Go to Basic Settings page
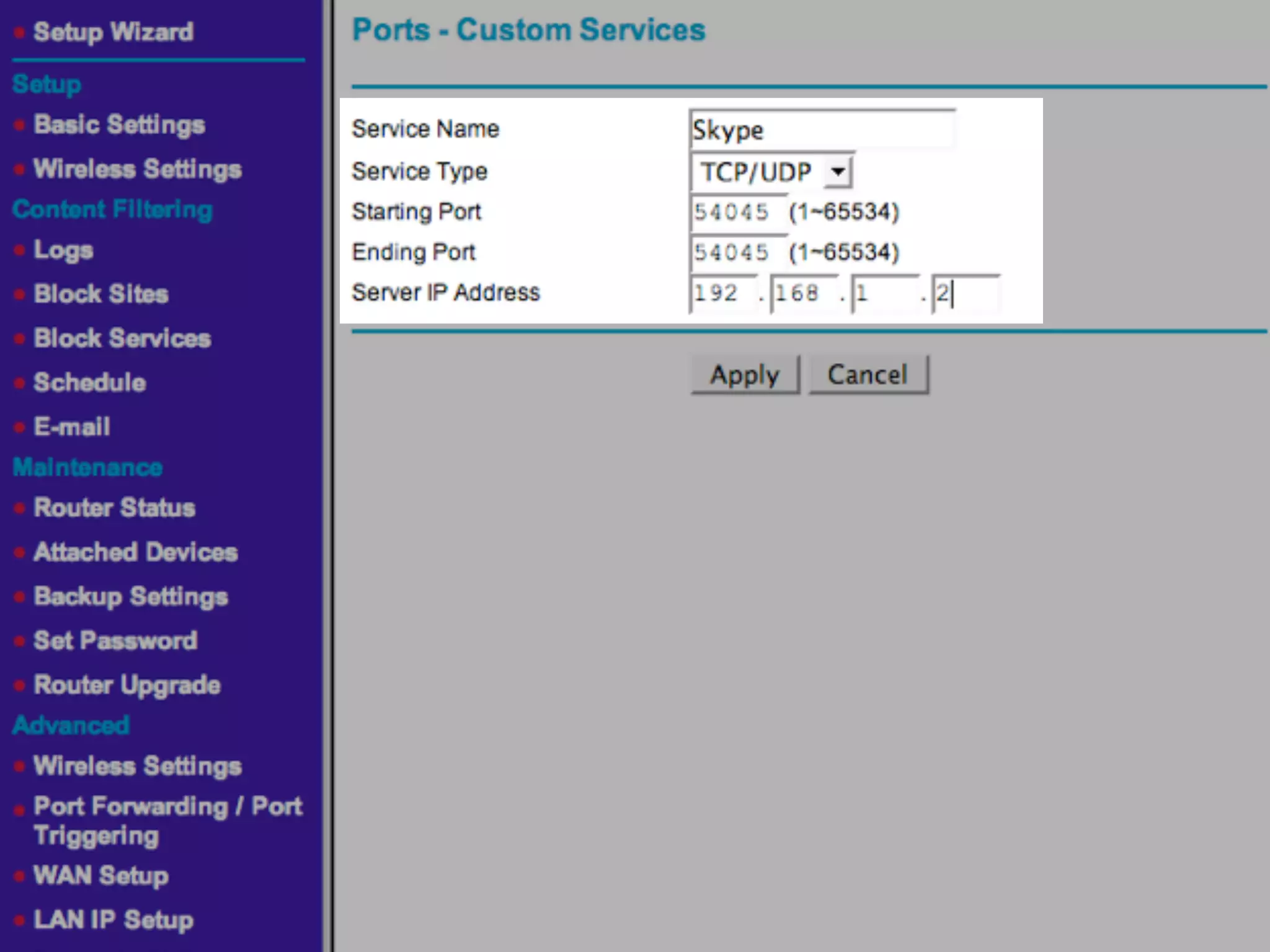1270x952 pixels. 119,125
